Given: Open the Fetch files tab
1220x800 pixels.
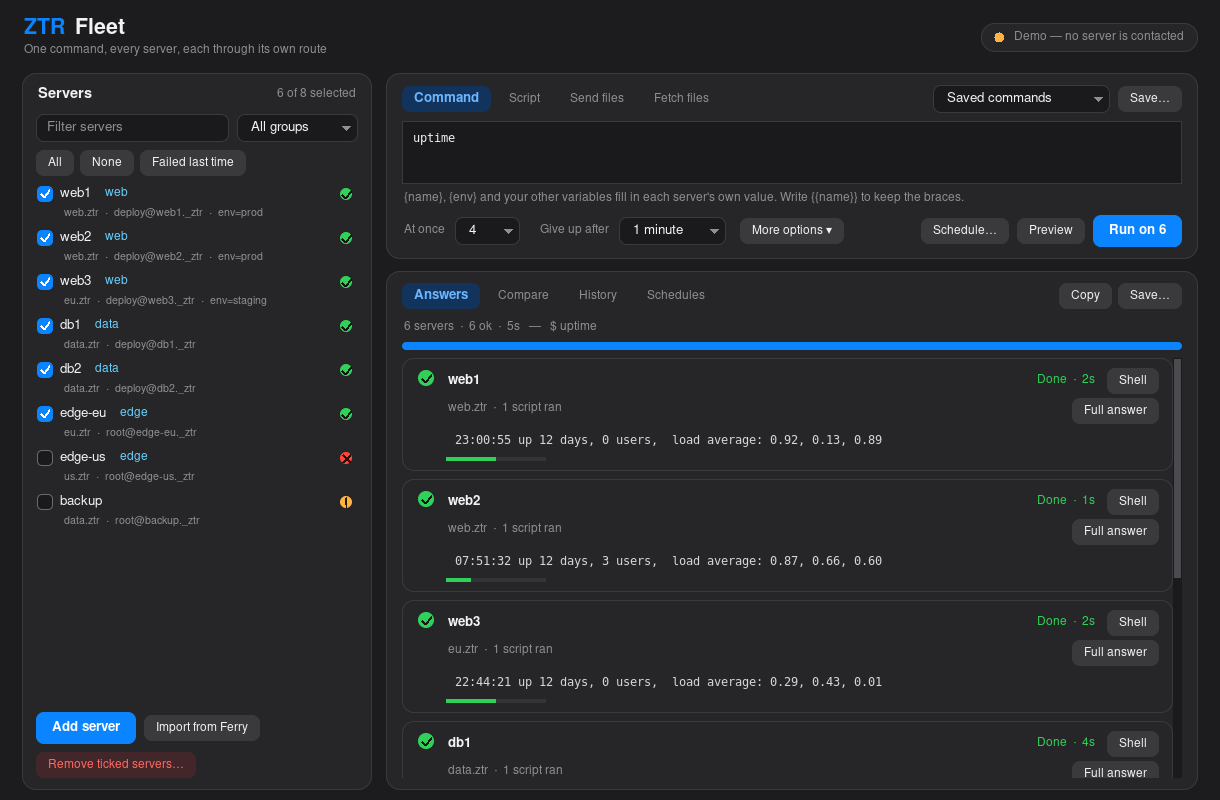Looking at the screenshot, I should [681, 98].
